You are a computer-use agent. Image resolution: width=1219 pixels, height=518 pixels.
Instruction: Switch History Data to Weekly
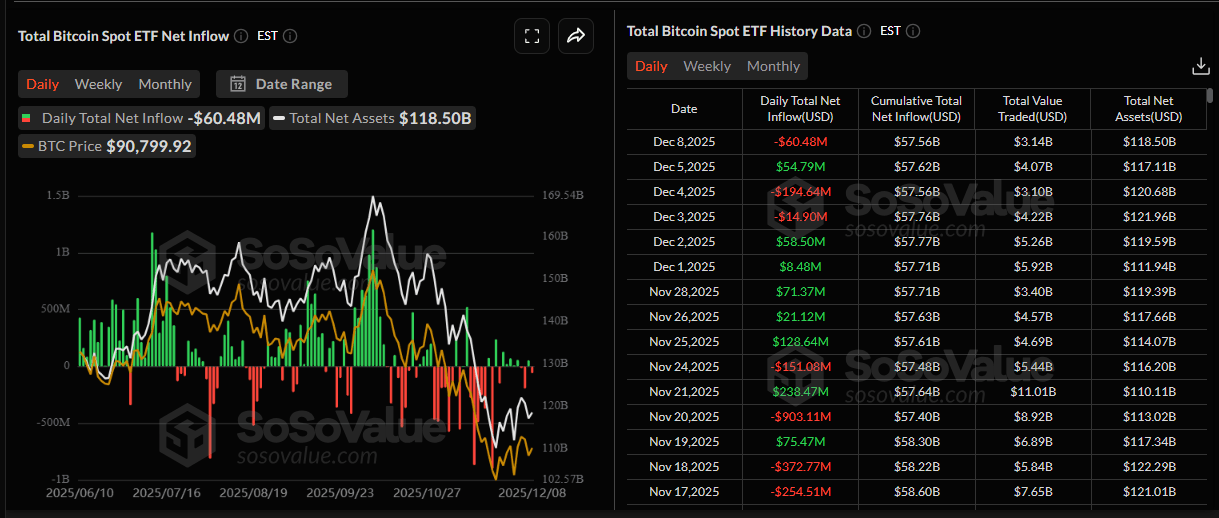[x=707, y=66]
